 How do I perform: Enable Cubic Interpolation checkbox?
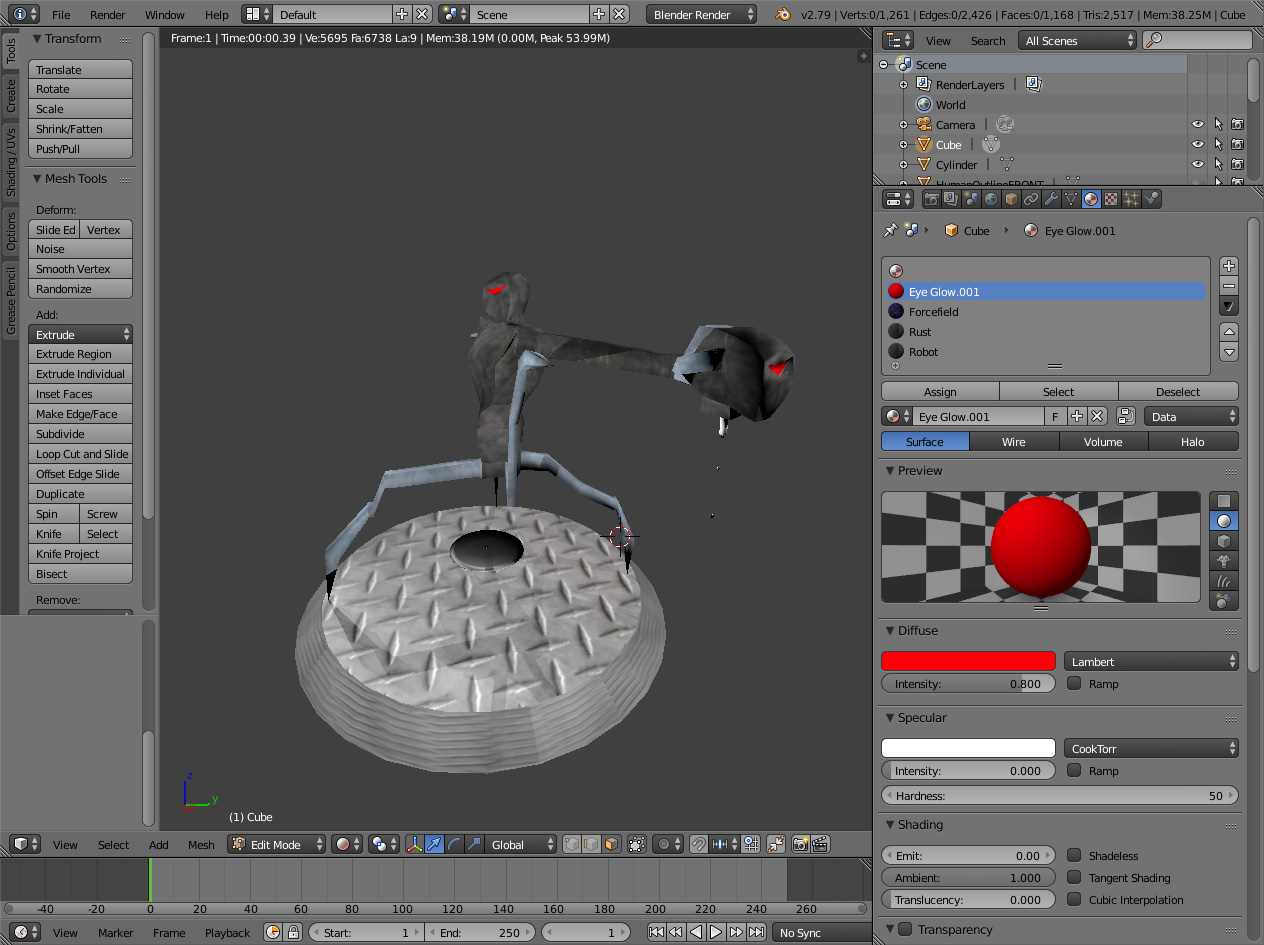point(1074,899)
